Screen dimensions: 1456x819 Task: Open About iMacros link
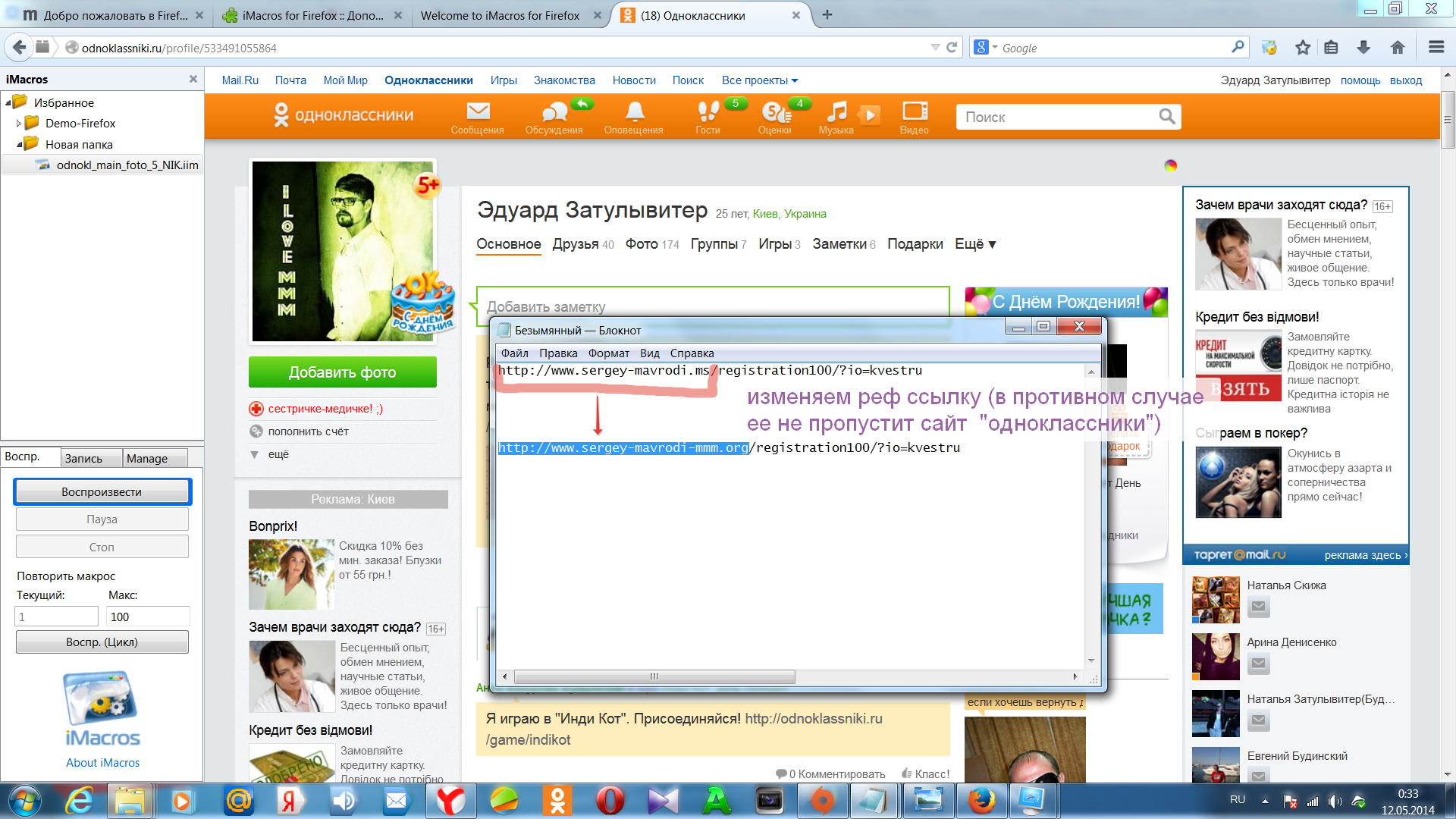point(102,763)
